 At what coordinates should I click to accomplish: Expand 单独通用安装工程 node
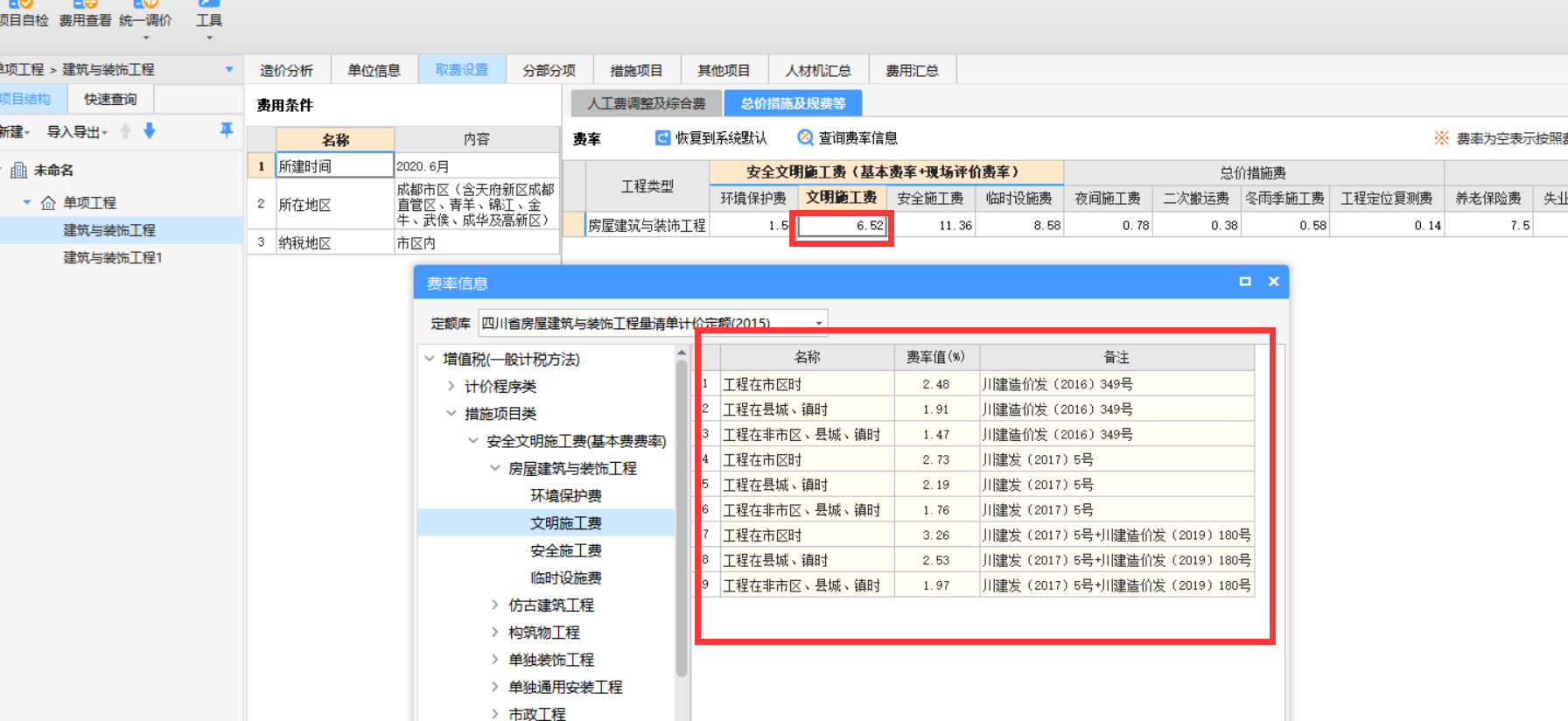click(495, 687)
